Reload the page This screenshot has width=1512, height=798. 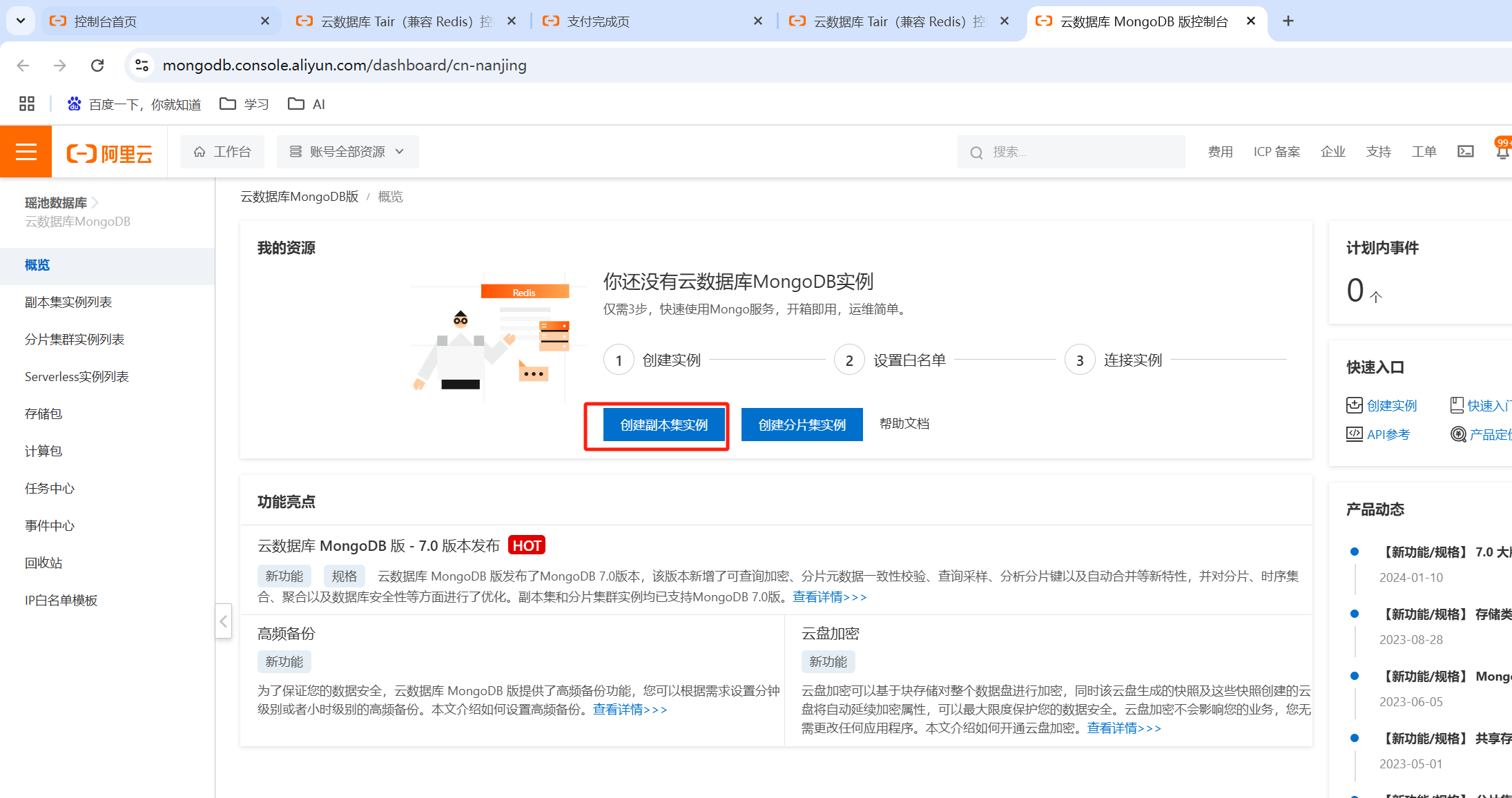click(97, 65)
